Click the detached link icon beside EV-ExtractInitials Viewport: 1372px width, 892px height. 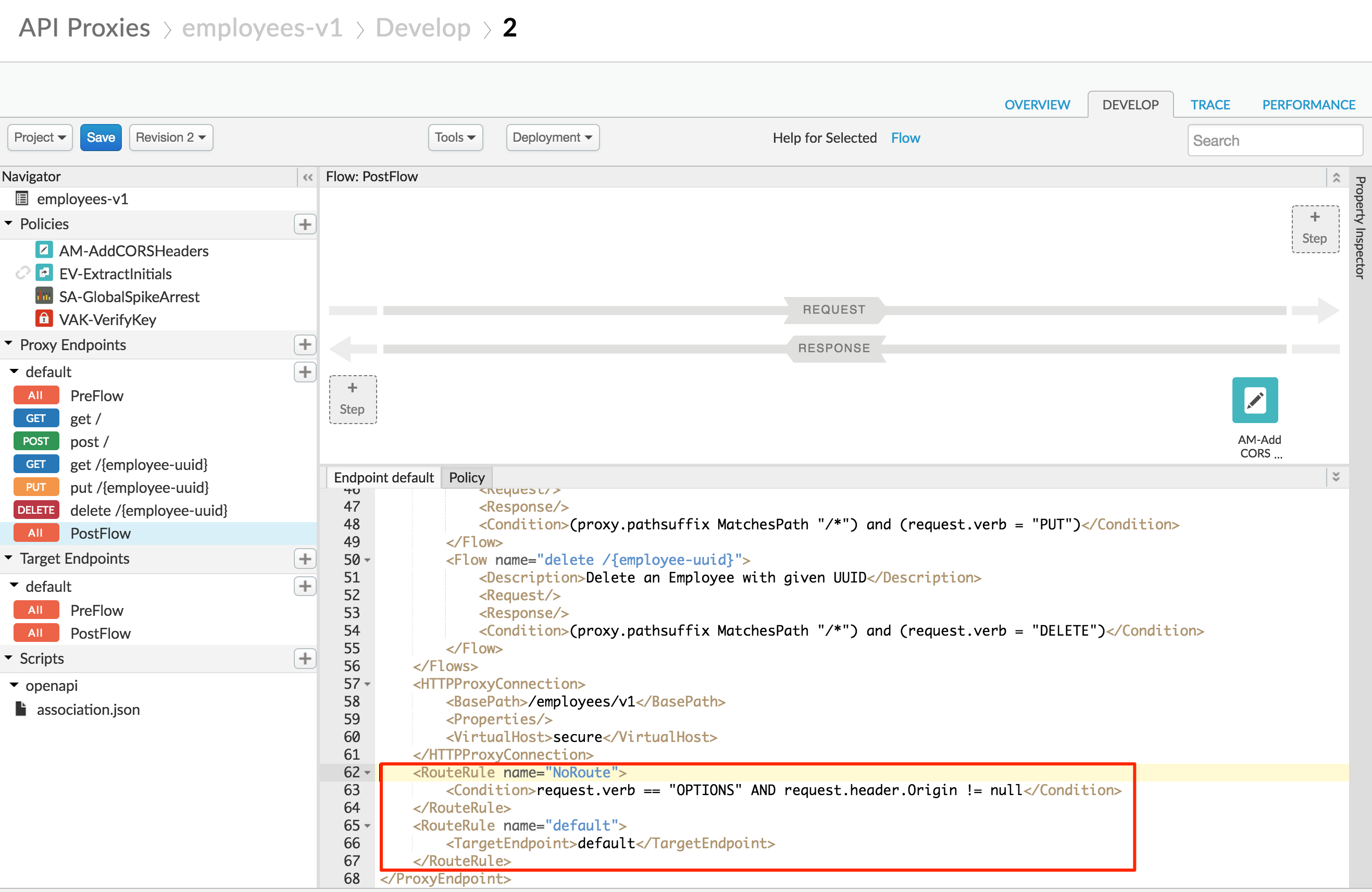[x=22, y=274]
